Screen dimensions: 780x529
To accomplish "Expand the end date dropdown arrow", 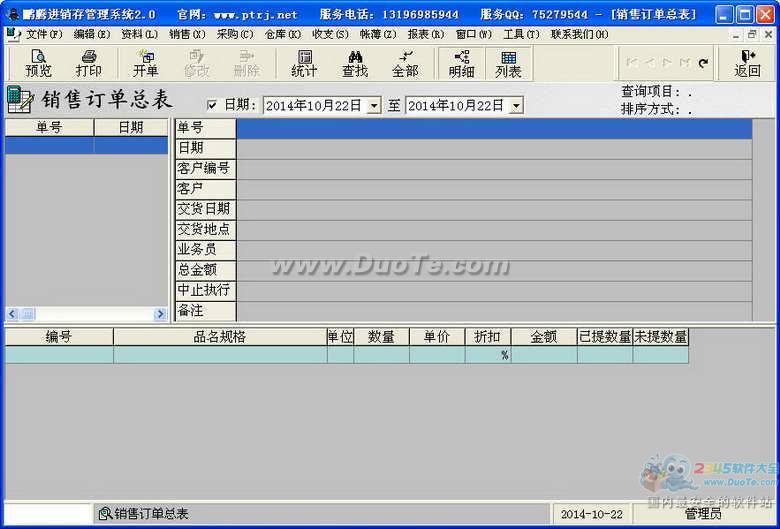I will (516, 106).
